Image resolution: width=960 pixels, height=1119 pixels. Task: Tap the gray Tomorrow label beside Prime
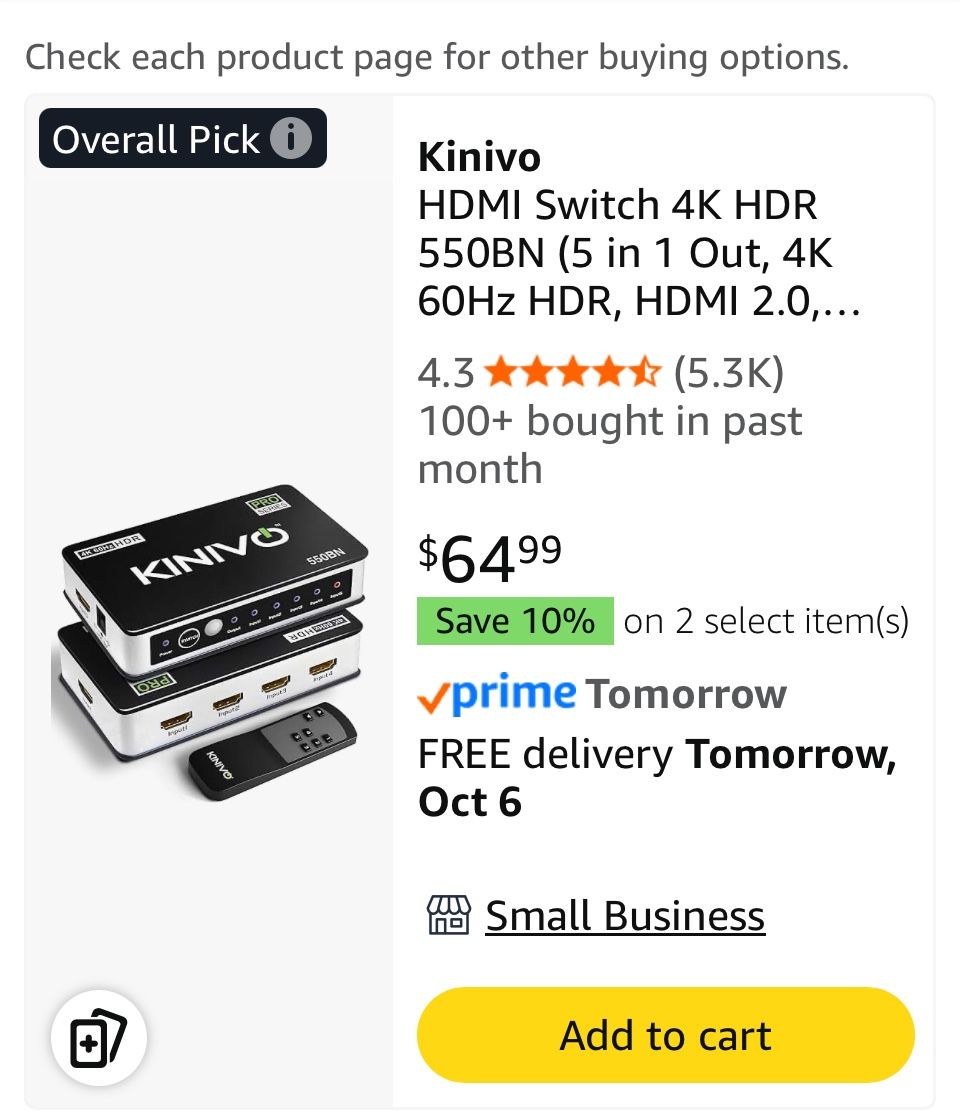(x=686, y=693)
